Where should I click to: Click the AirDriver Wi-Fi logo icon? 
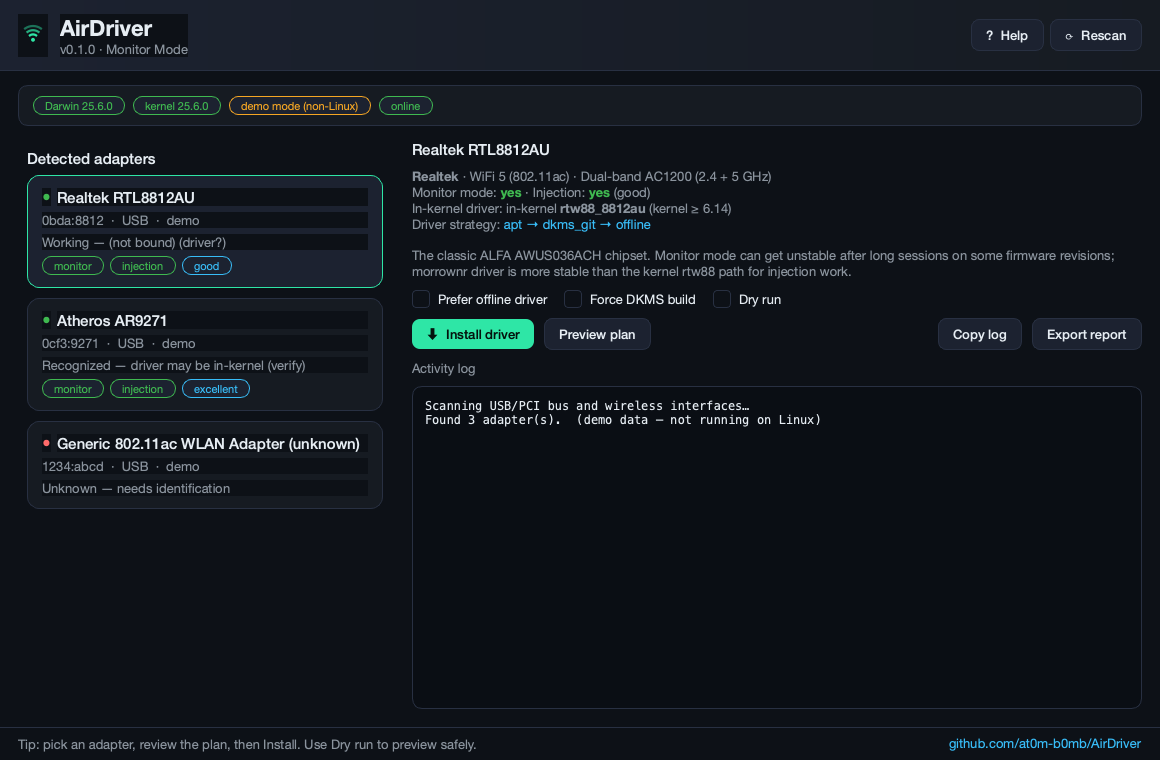33,35
